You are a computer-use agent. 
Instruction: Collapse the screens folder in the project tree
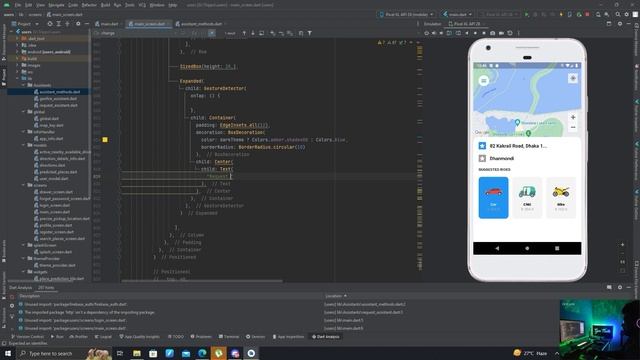pos(24,185)
